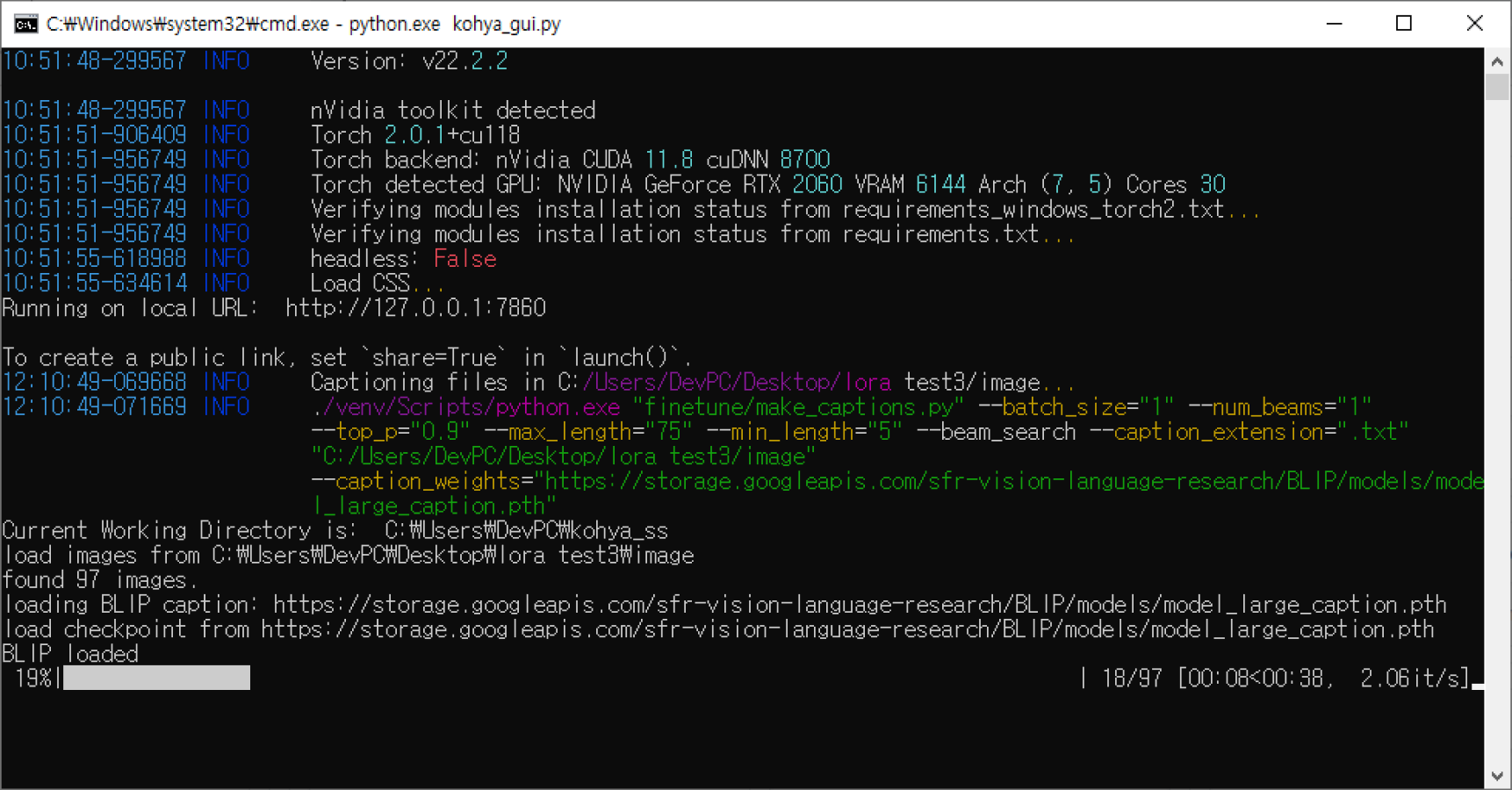Click 'Torch detected GPU: NVIDIA GeForce RTX 2060' line
Image resolution: width=1512 pixels, height=790 pixels.
tap(768, 184)
